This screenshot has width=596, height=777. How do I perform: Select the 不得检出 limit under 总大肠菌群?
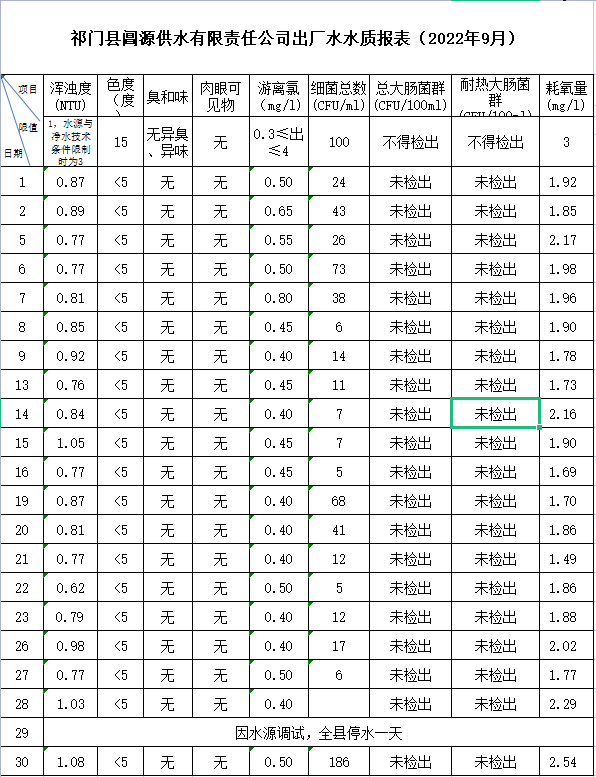[410, 142]
